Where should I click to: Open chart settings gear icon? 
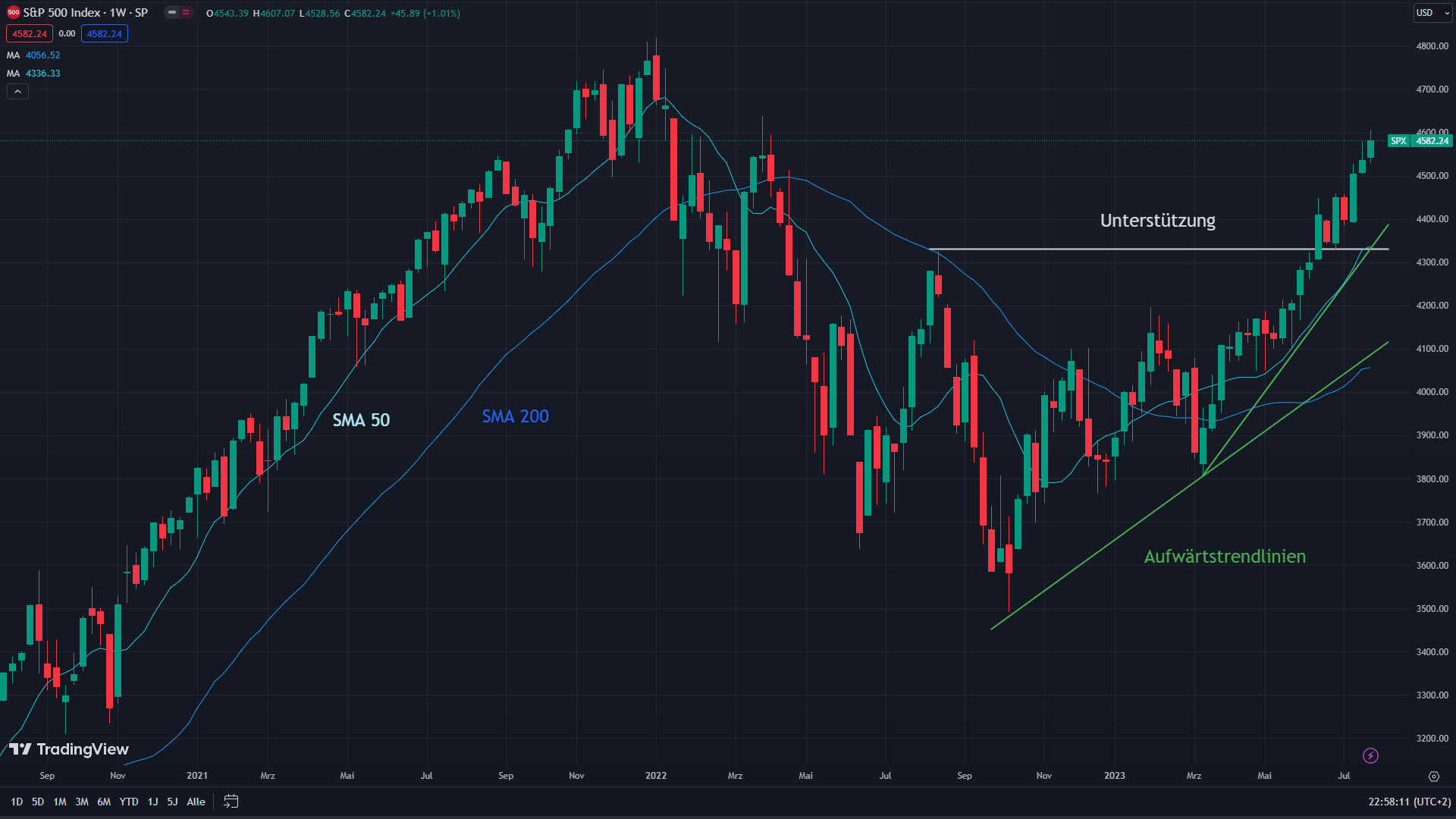point(1433,776)
